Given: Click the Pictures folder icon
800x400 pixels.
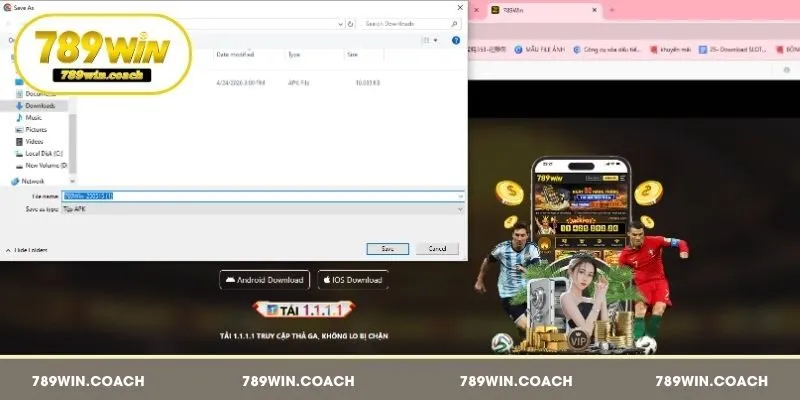Looking at the screenshot, I should point(19,130).
